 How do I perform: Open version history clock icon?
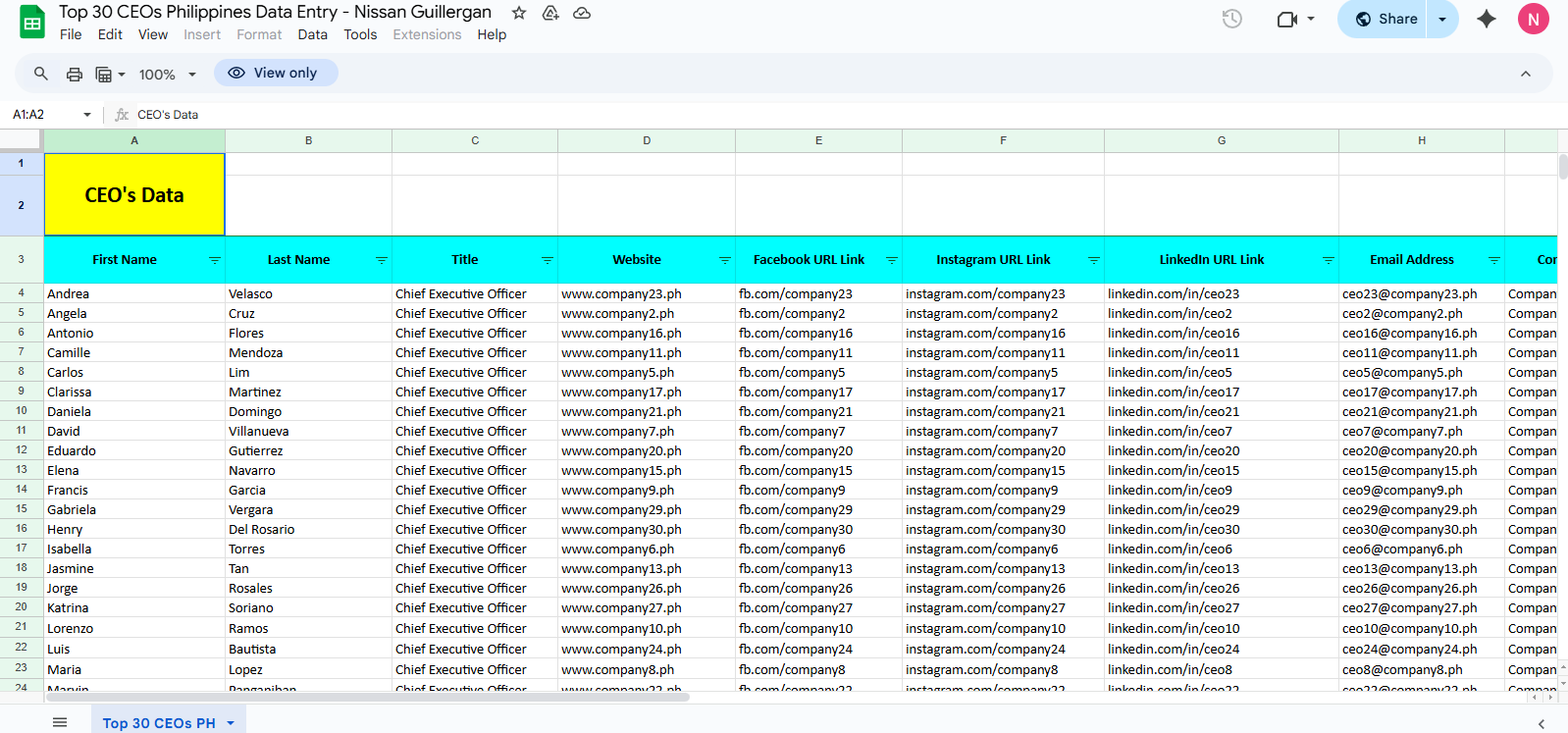coord(1232,19)
